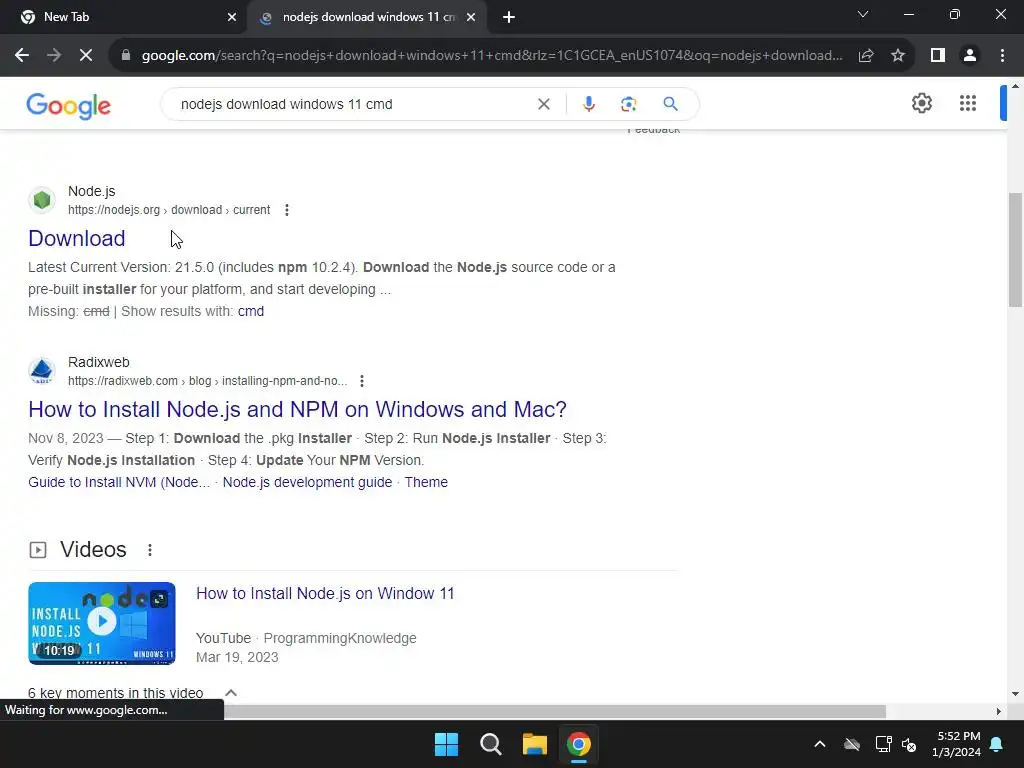Image resolution: width=1024 pixels, height=768 pixels.
Task: Open the notifications bell
Action: tap(997, 744)
